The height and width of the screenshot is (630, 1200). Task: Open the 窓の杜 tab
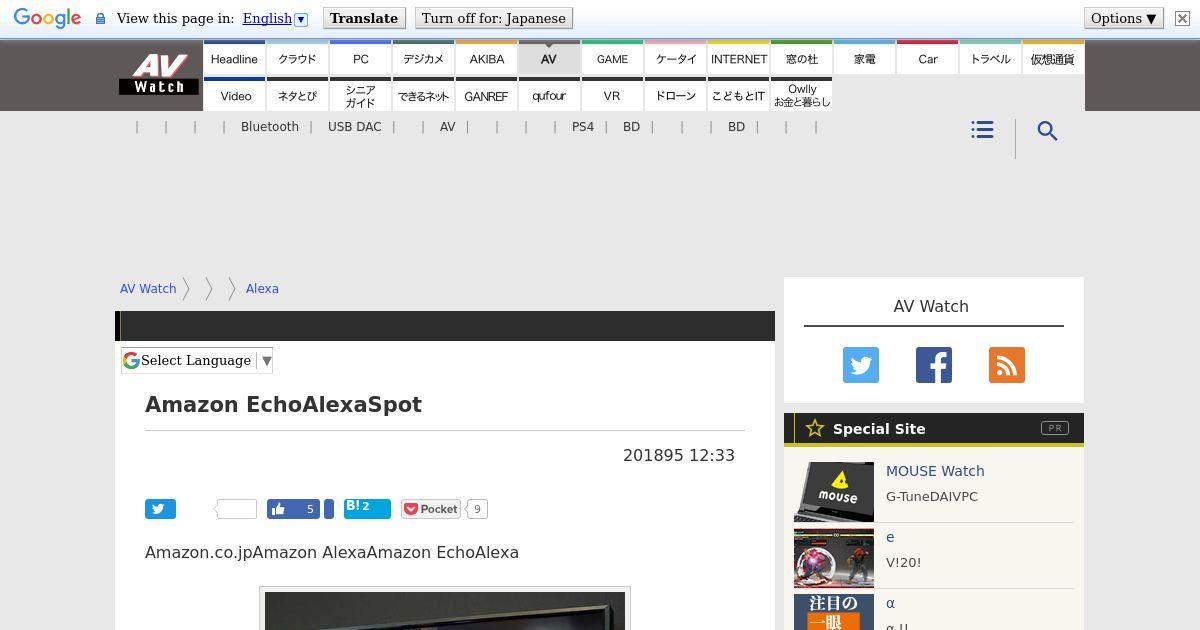[802, 59]
